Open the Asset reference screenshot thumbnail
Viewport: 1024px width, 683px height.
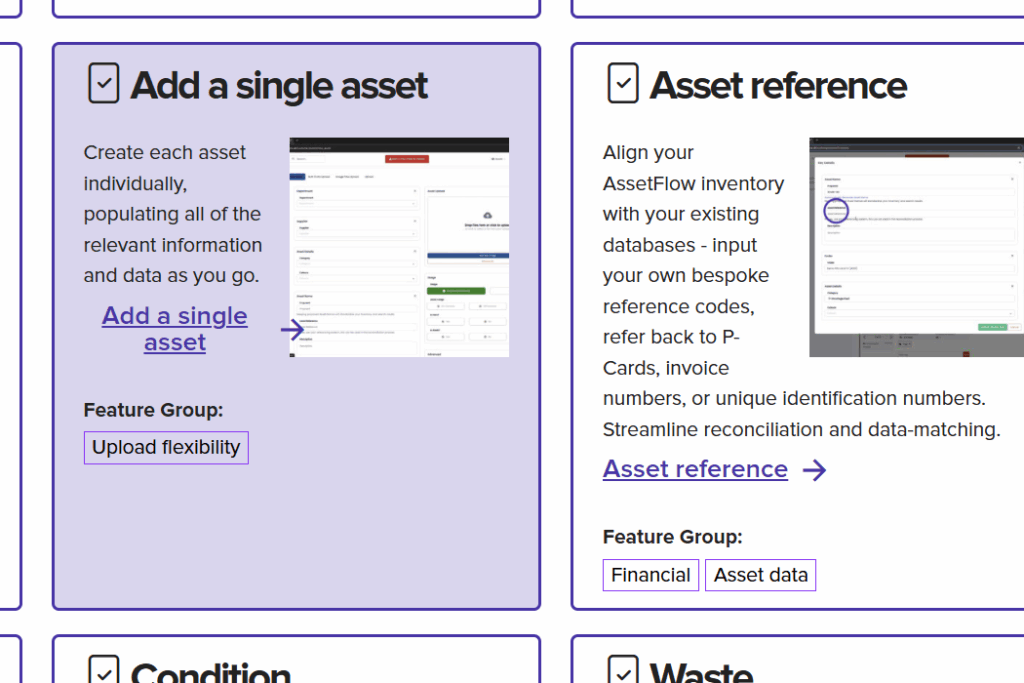point(916,247)
